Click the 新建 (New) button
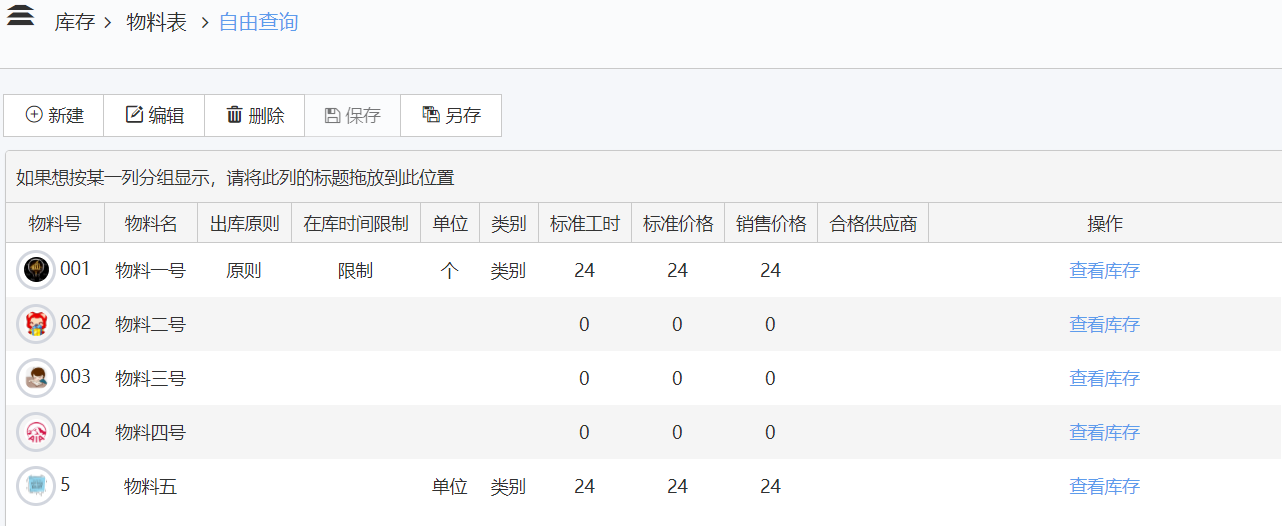 click(54, 116)
